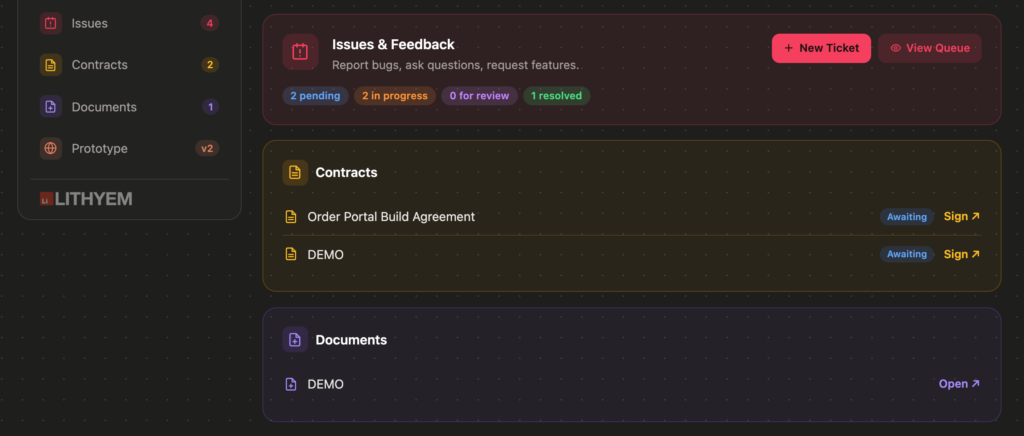Click the DEMO document row title
The image size is (1024, 436).
325,384
